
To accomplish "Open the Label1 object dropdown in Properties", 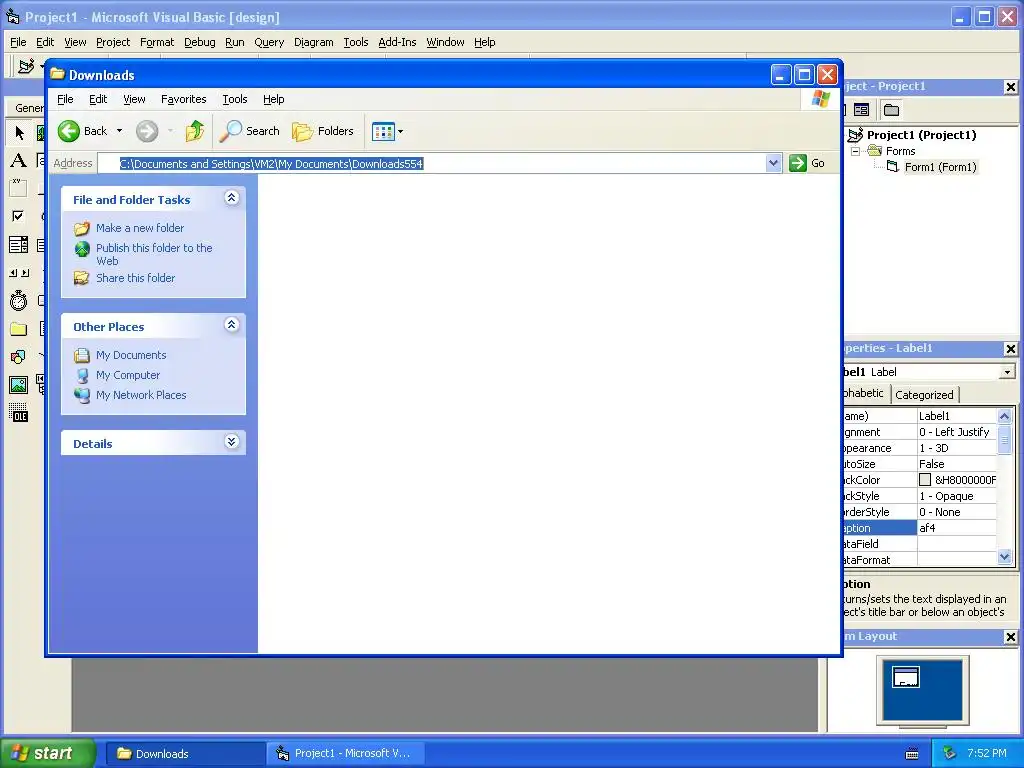I will point(1008,372).
